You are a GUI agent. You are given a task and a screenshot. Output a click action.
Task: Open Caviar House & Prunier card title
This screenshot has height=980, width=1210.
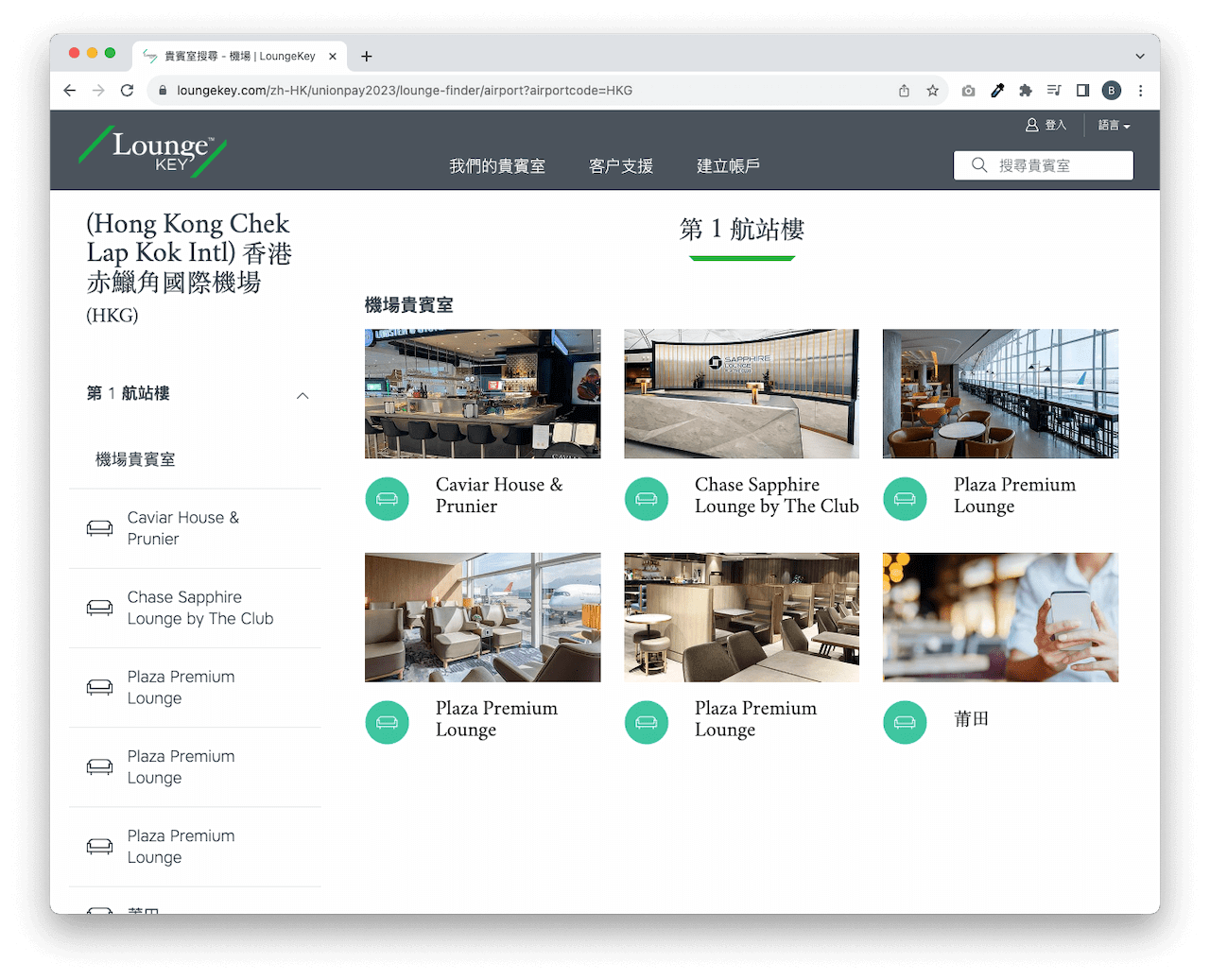click(499, 495)
